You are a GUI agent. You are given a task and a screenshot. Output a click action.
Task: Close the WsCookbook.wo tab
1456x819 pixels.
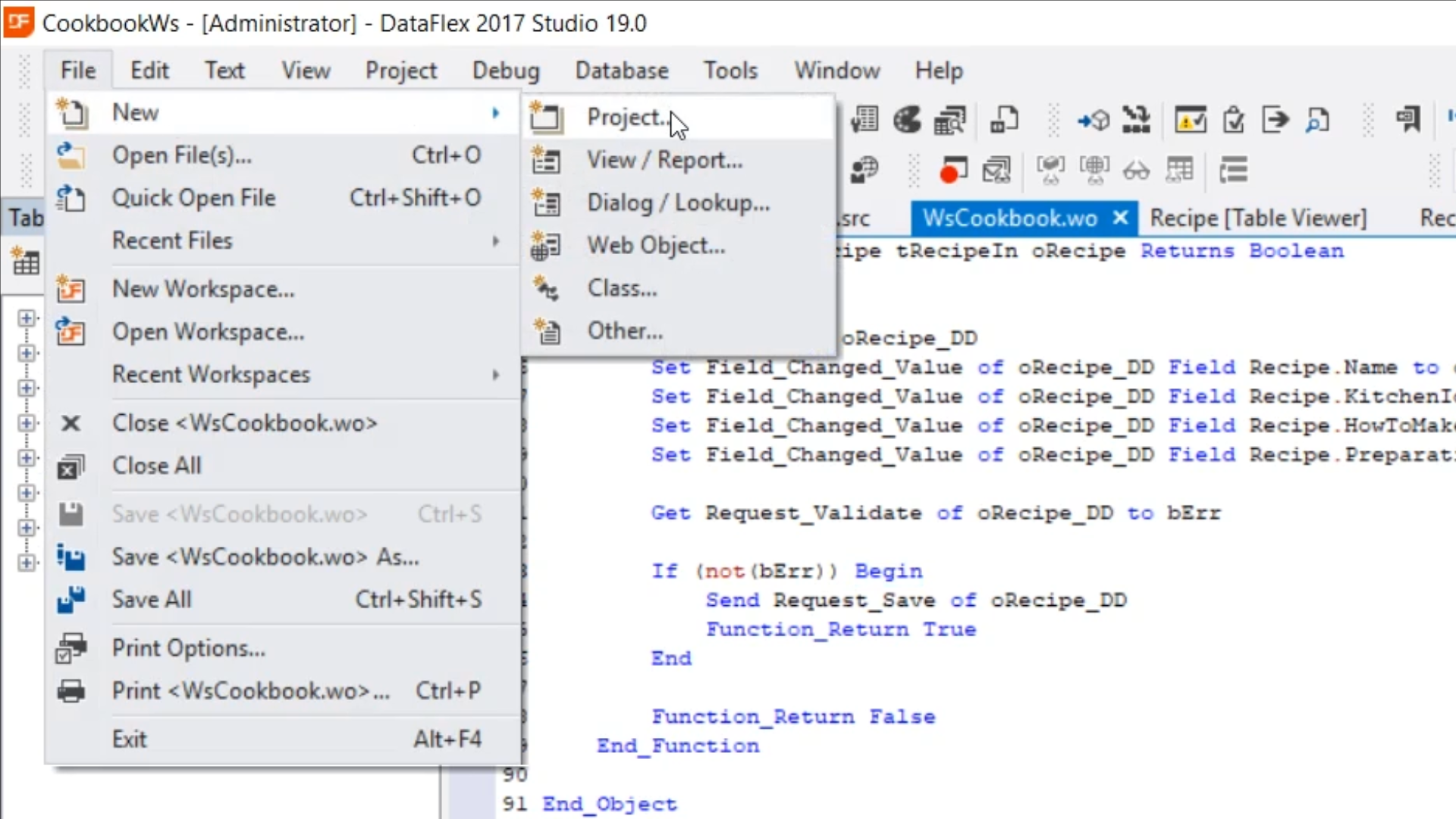point(1120,218)
